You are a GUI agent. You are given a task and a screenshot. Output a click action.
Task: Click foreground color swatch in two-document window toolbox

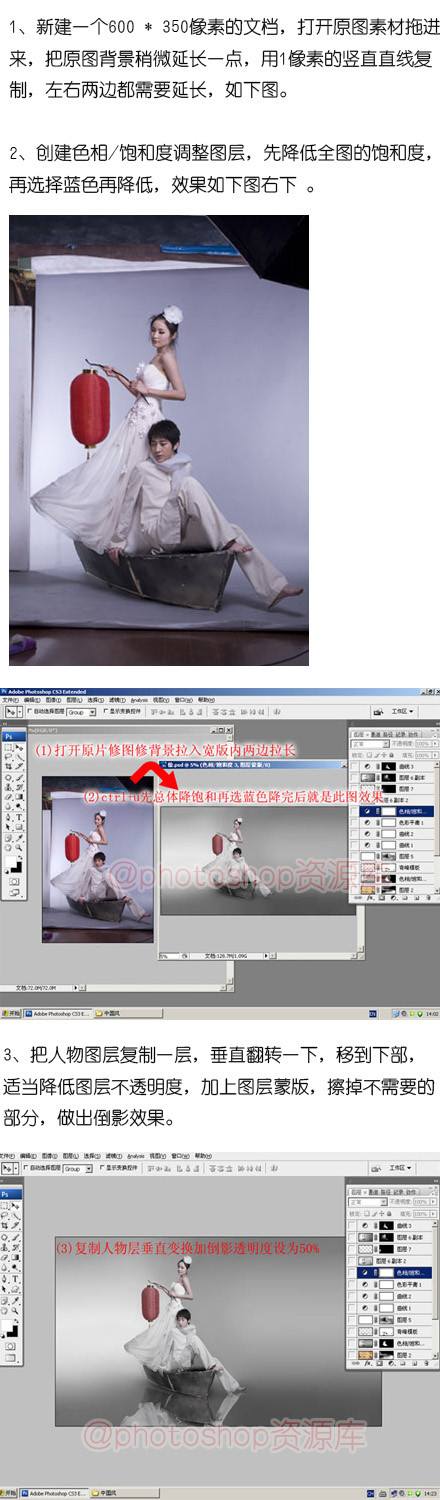point(11,861)
